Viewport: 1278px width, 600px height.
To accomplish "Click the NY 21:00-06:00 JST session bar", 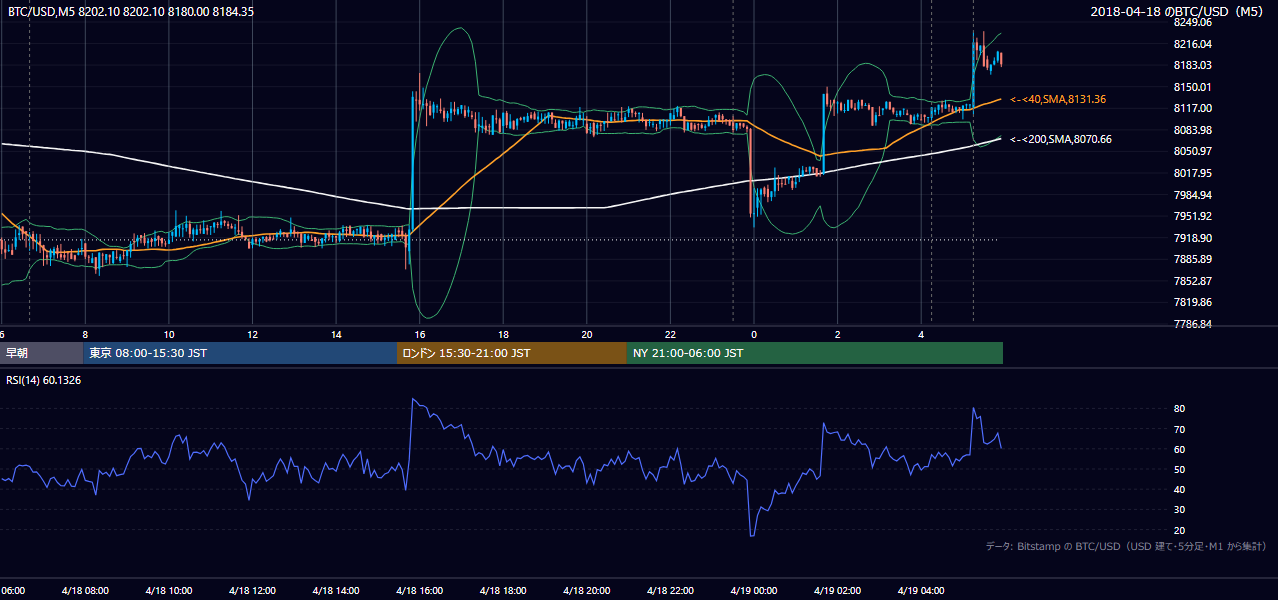I will click(815, 353).
